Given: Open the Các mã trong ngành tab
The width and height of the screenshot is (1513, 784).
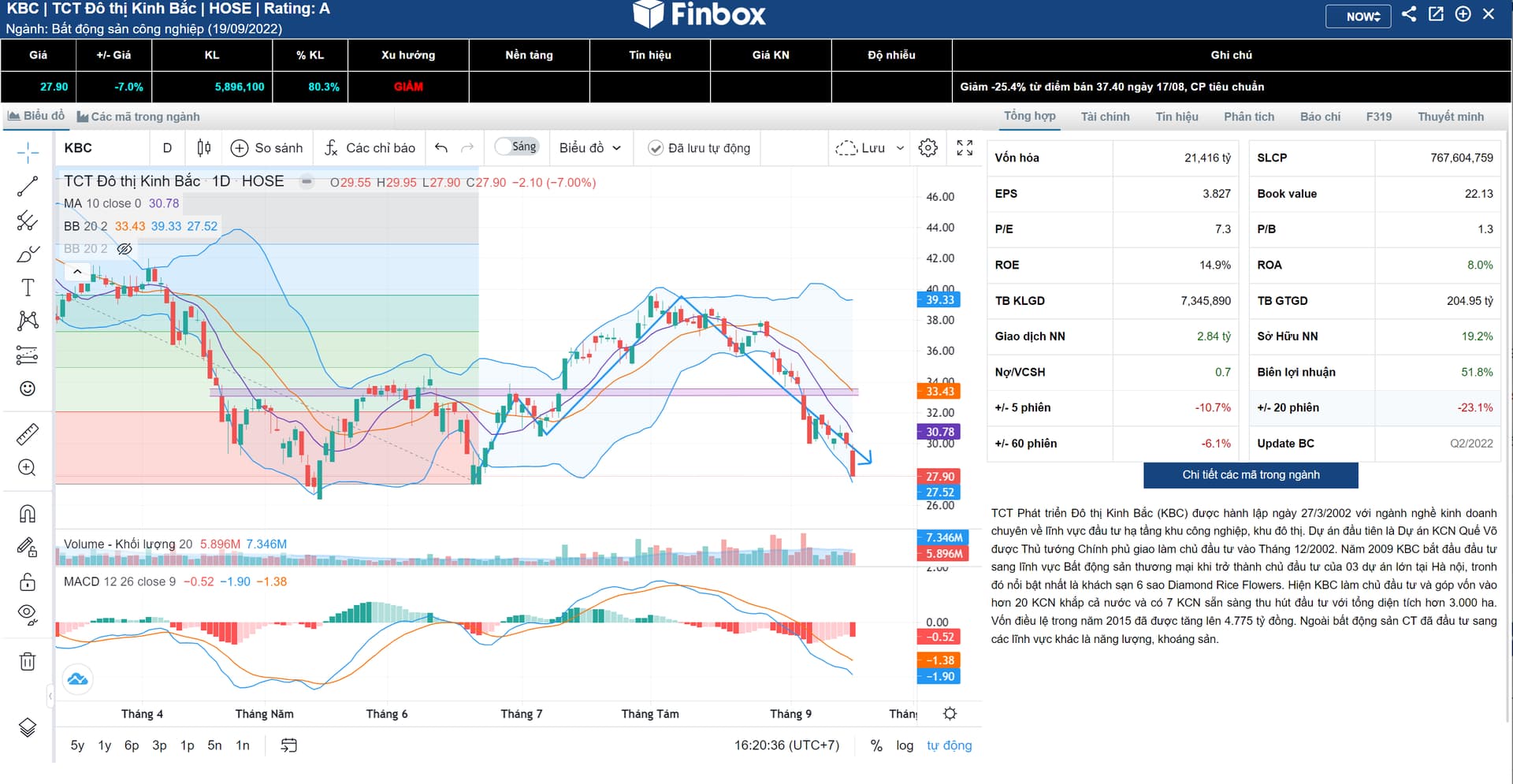Looking at the screenshot, I should point(139,117).
